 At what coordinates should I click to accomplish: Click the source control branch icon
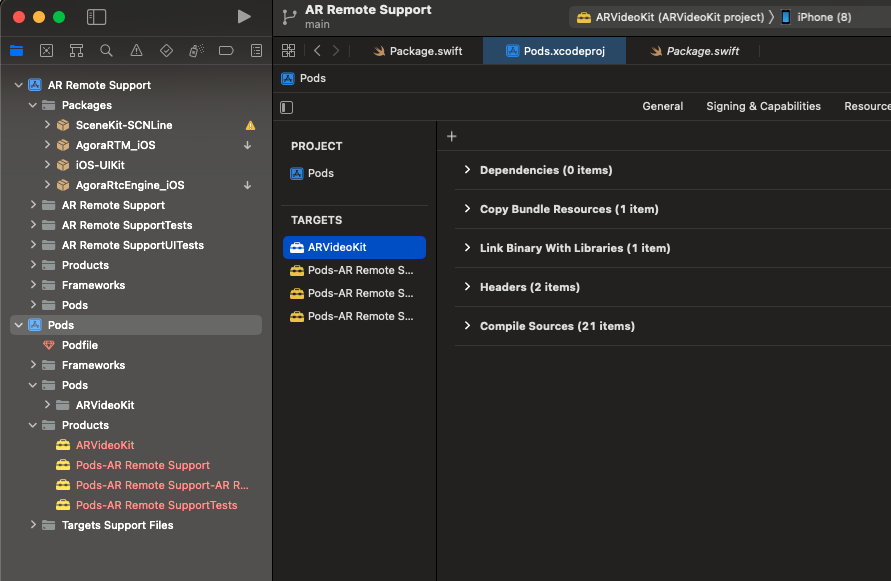point(289,17)
